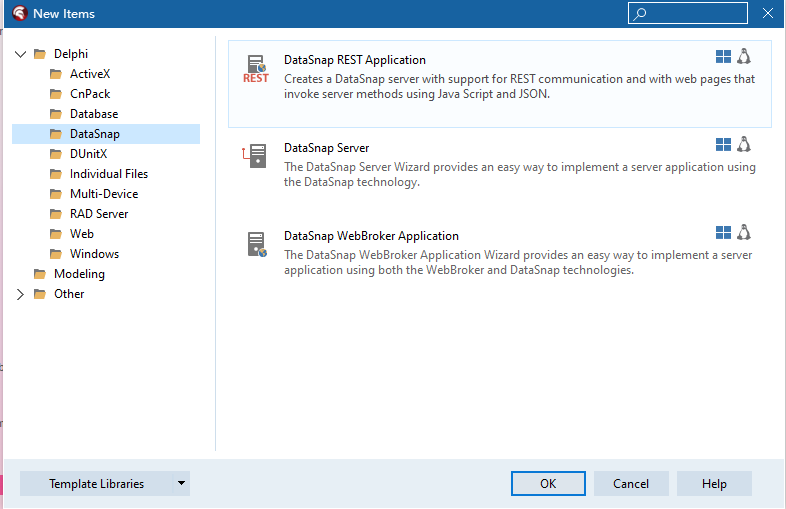
Task: Click Linux penguin icon for DataSnap WebBroker Application
Action: tap(744, 233)
